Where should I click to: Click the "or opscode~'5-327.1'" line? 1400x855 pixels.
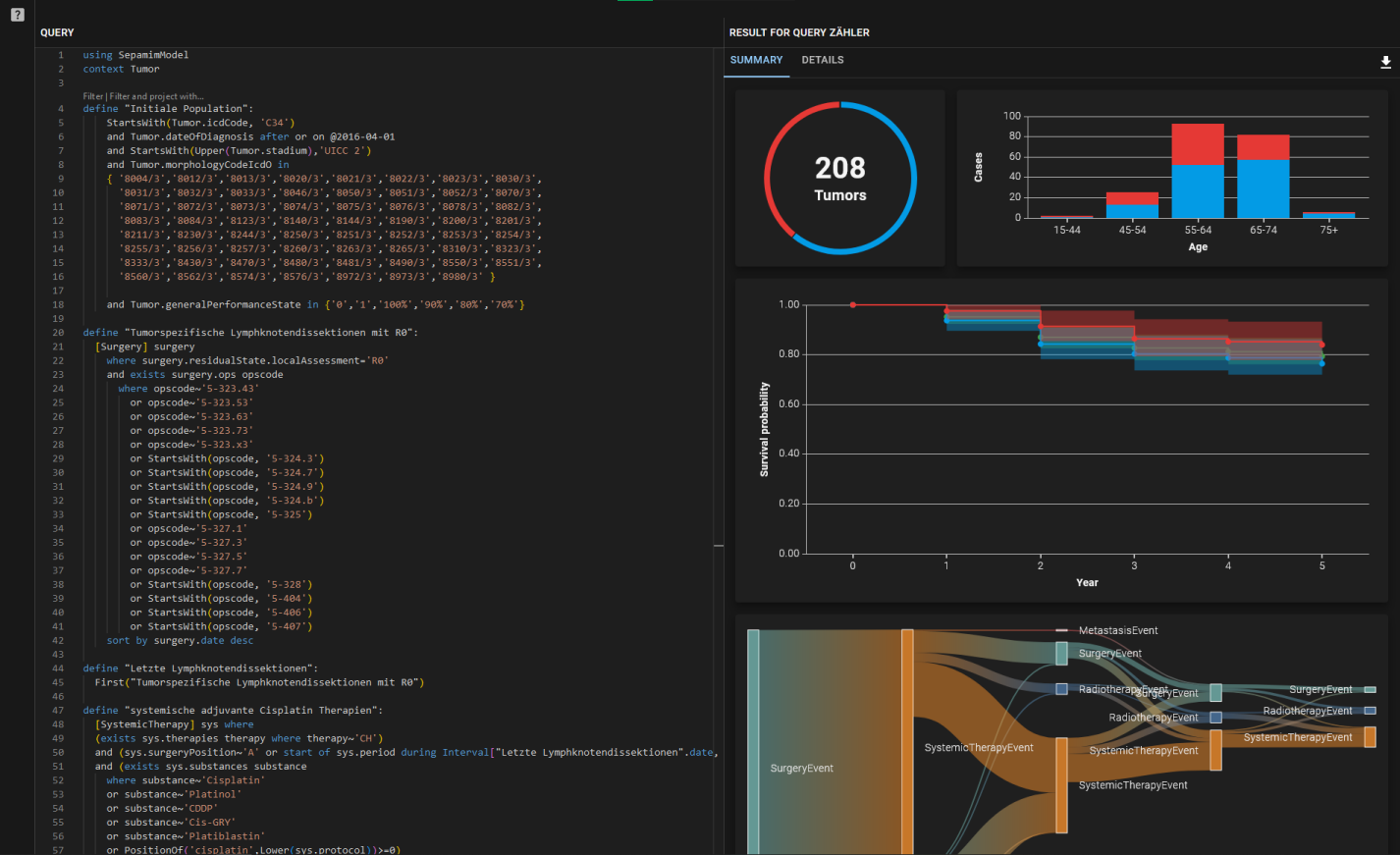tap(188, 528)
